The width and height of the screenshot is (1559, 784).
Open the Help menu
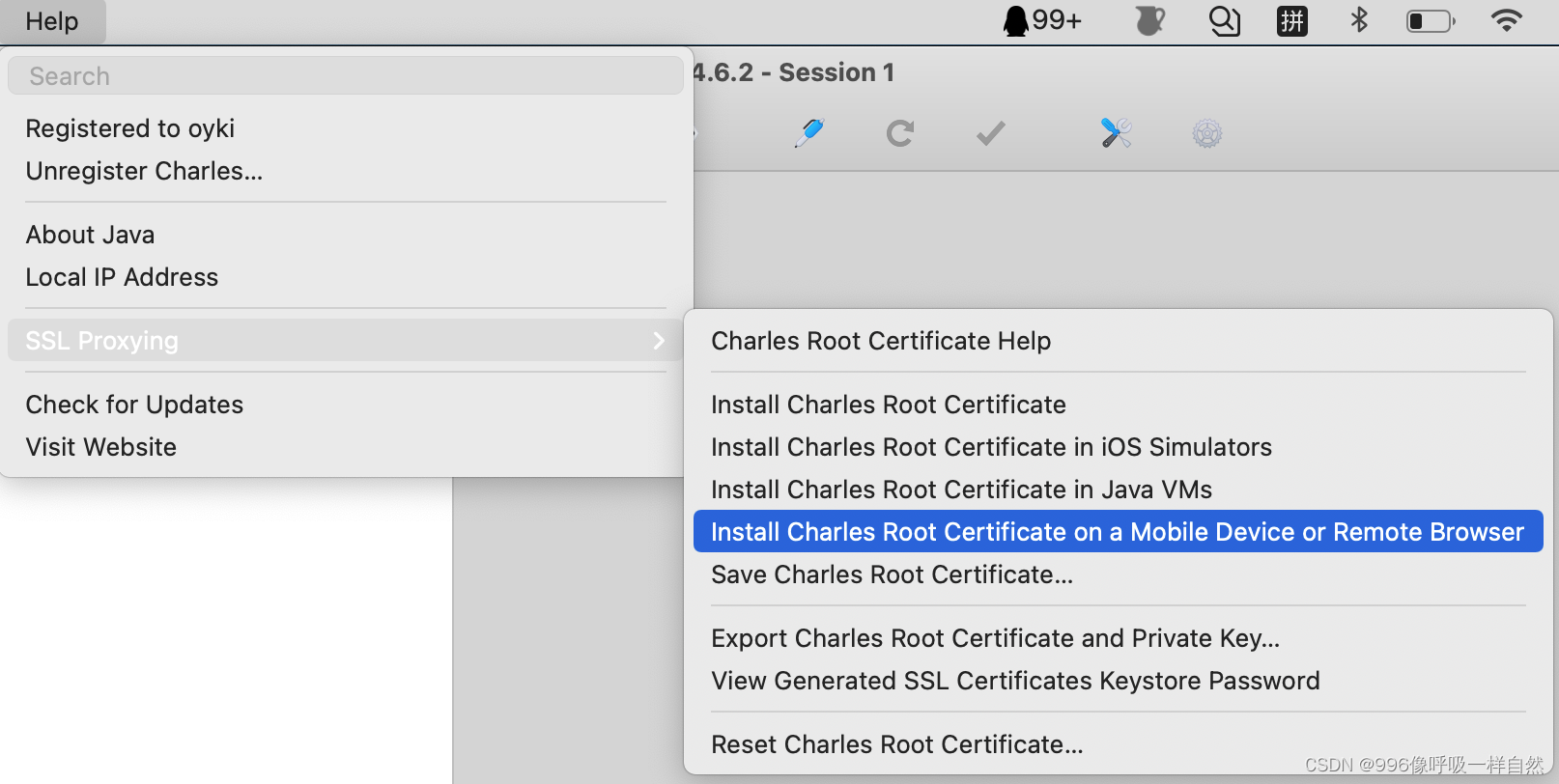(x=52, y=21)
